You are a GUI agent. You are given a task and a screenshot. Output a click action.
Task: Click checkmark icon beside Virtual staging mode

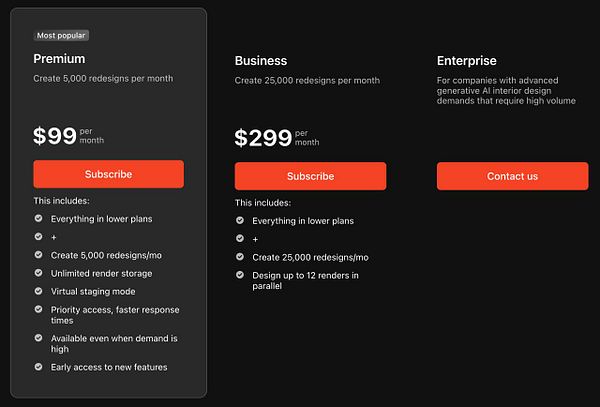point(39,292)
